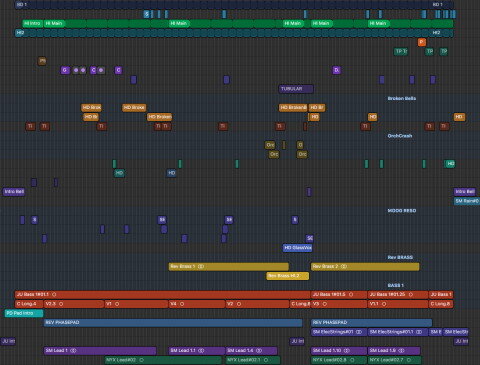The image size is (480, 365).
Task: Select the TUBULAR region
Action: tap(296, 89)
